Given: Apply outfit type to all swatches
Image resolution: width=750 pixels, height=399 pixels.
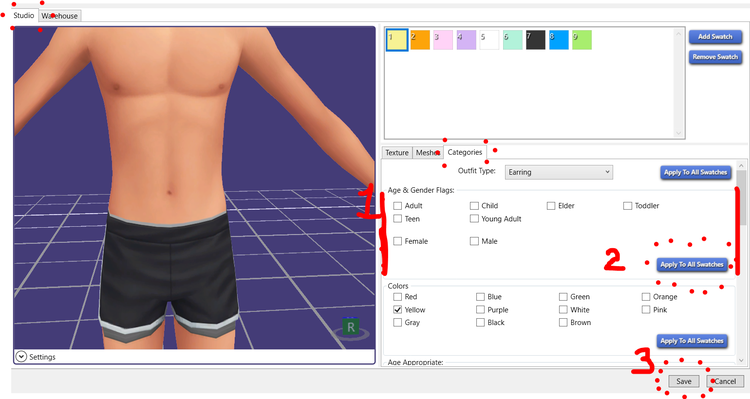Looking at the screenshot, I should pyautogui.click(x=695, y=172).
